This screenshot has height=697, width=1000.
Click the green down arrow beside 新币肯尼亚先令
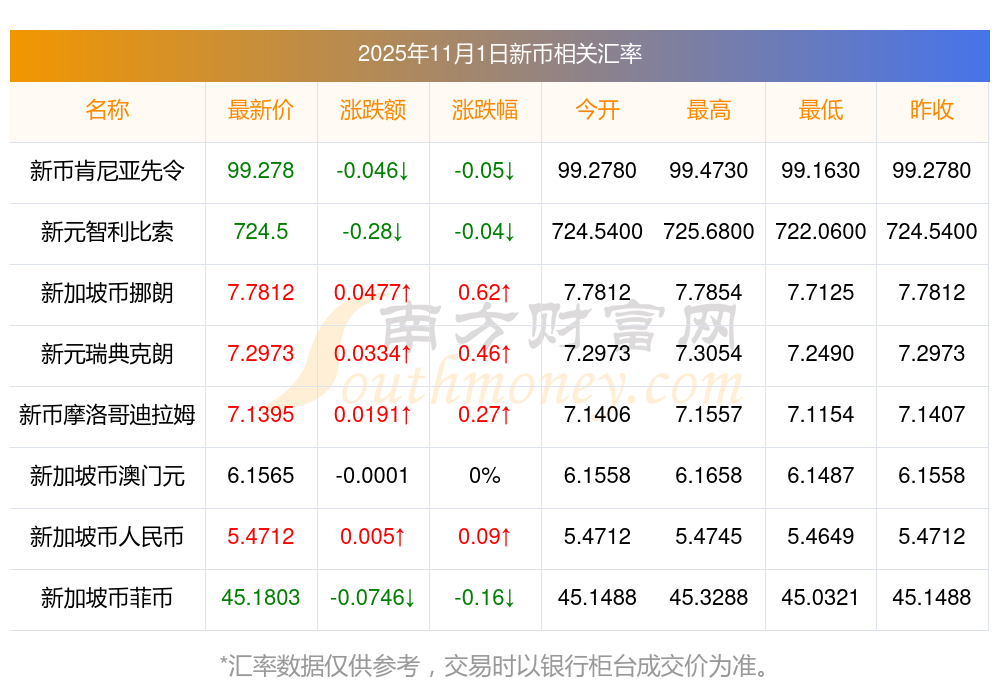click(404, 171)
